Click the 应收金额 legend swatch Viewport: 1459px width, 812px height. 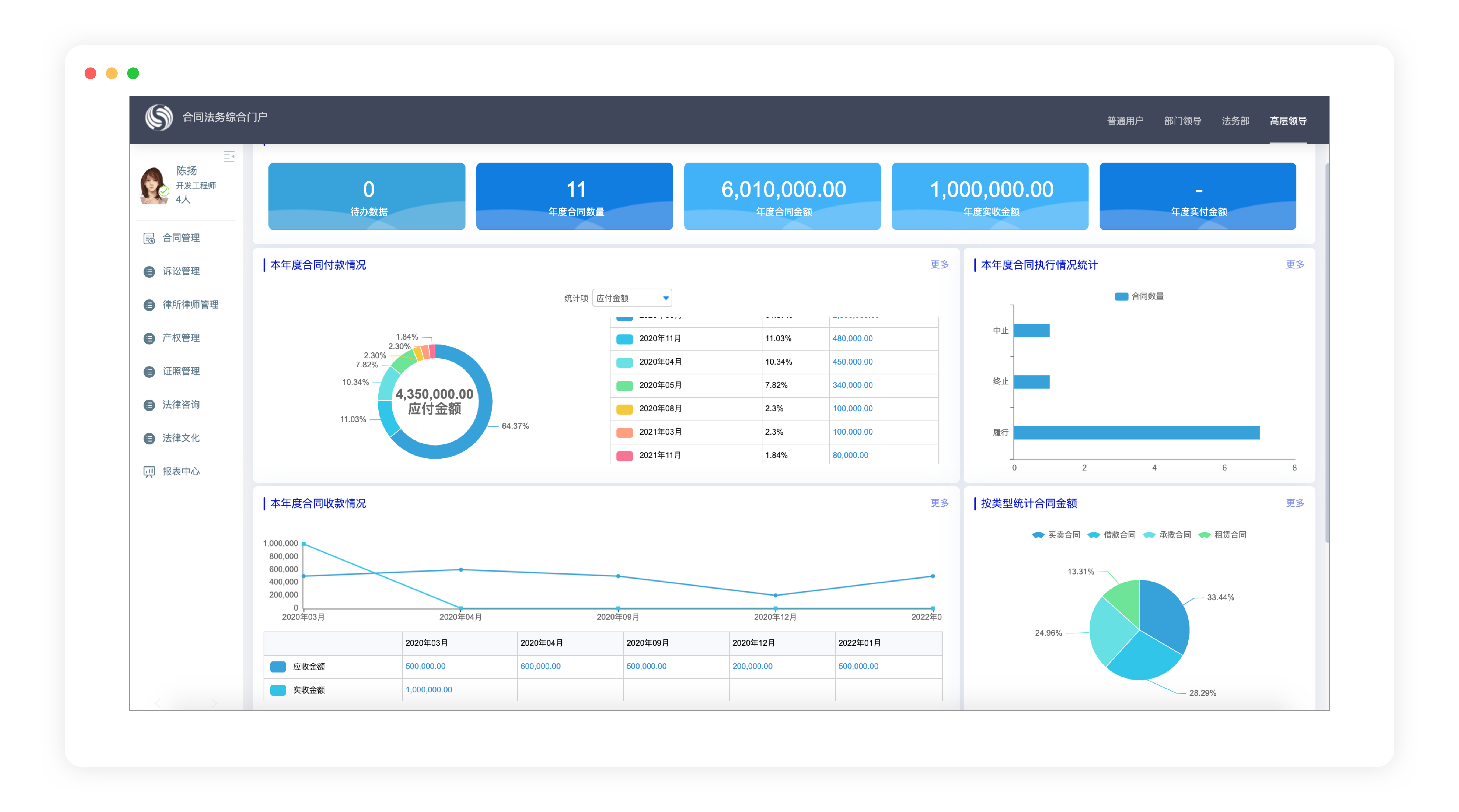(x=278, y=667)
